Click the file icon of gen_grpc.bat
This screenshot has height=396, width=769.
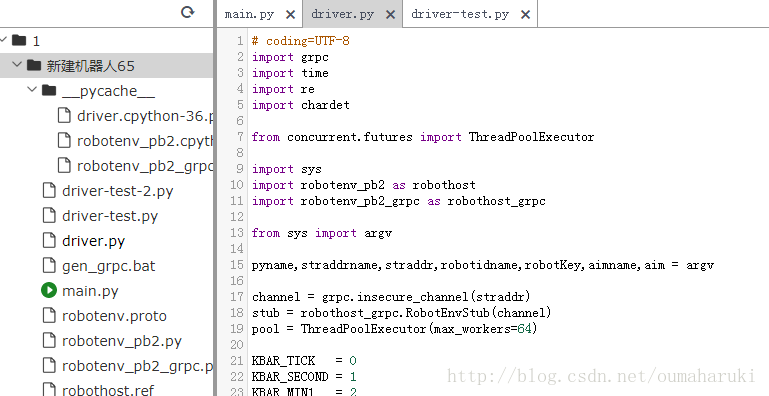click(49, 265)
